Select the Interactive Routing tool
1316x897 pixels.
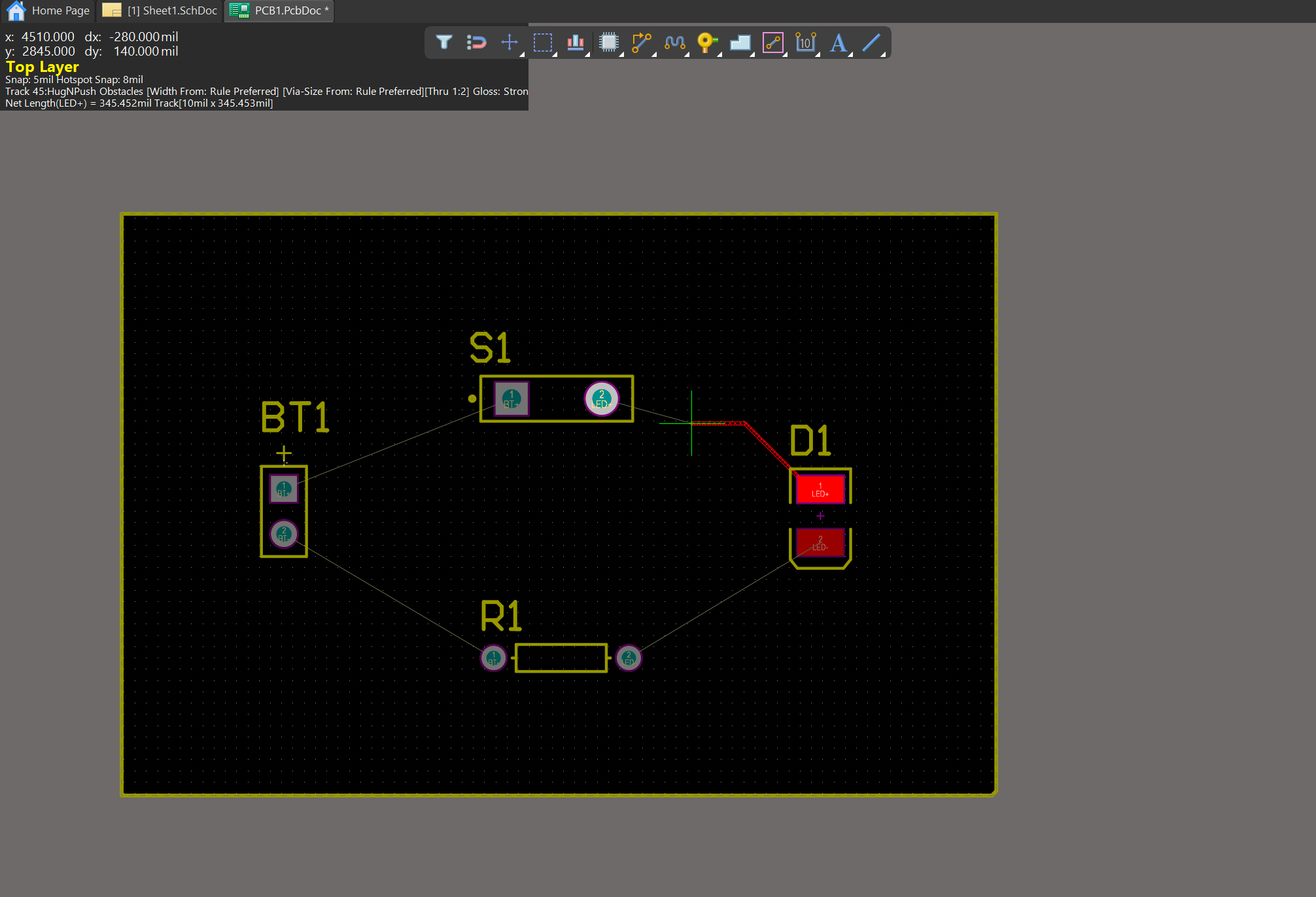642,43
